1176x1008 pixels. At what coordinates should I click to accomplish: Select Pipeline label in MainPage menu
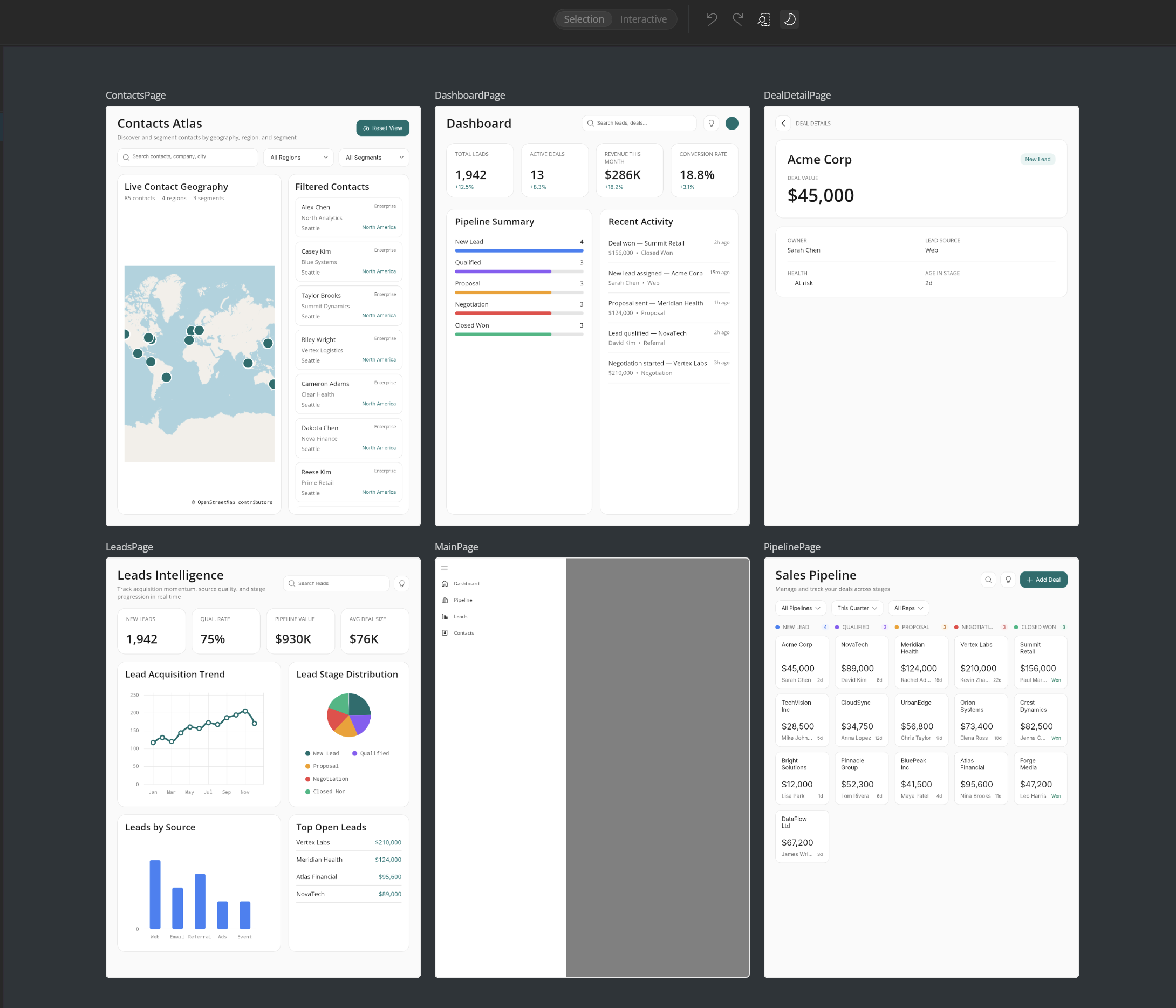pyautogui.click(x=463, y=600)
